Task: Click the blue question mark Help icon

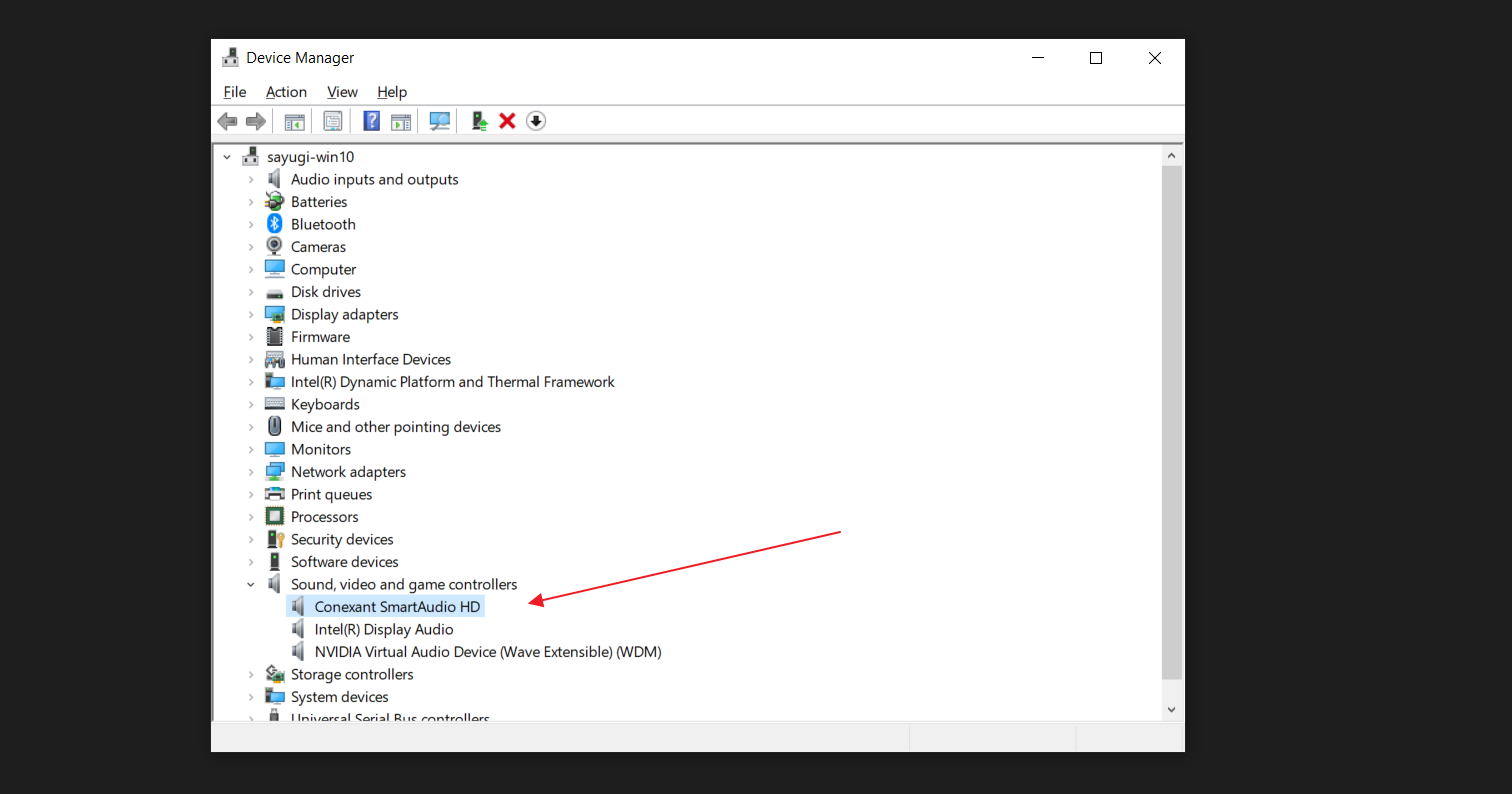Action: point(371,121)
